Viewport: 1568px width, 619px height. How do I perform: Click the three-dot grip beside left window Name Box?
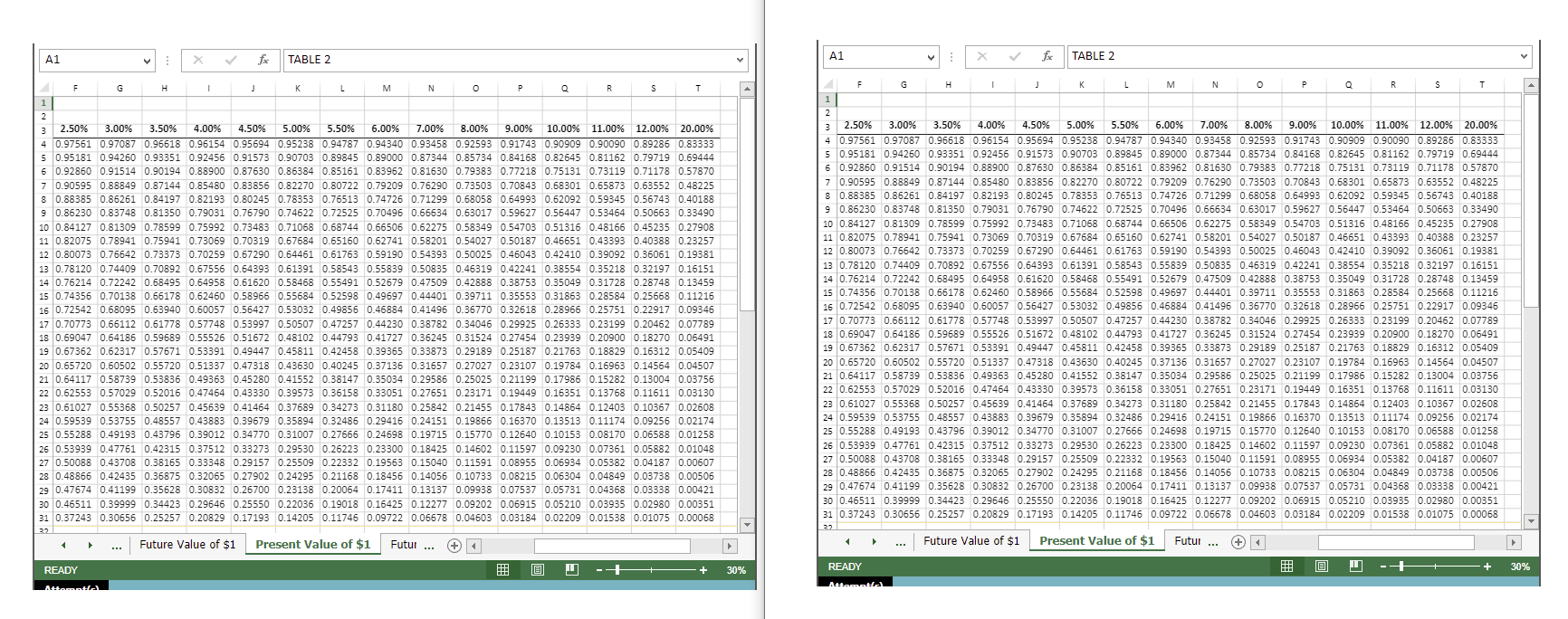(167, 60)
